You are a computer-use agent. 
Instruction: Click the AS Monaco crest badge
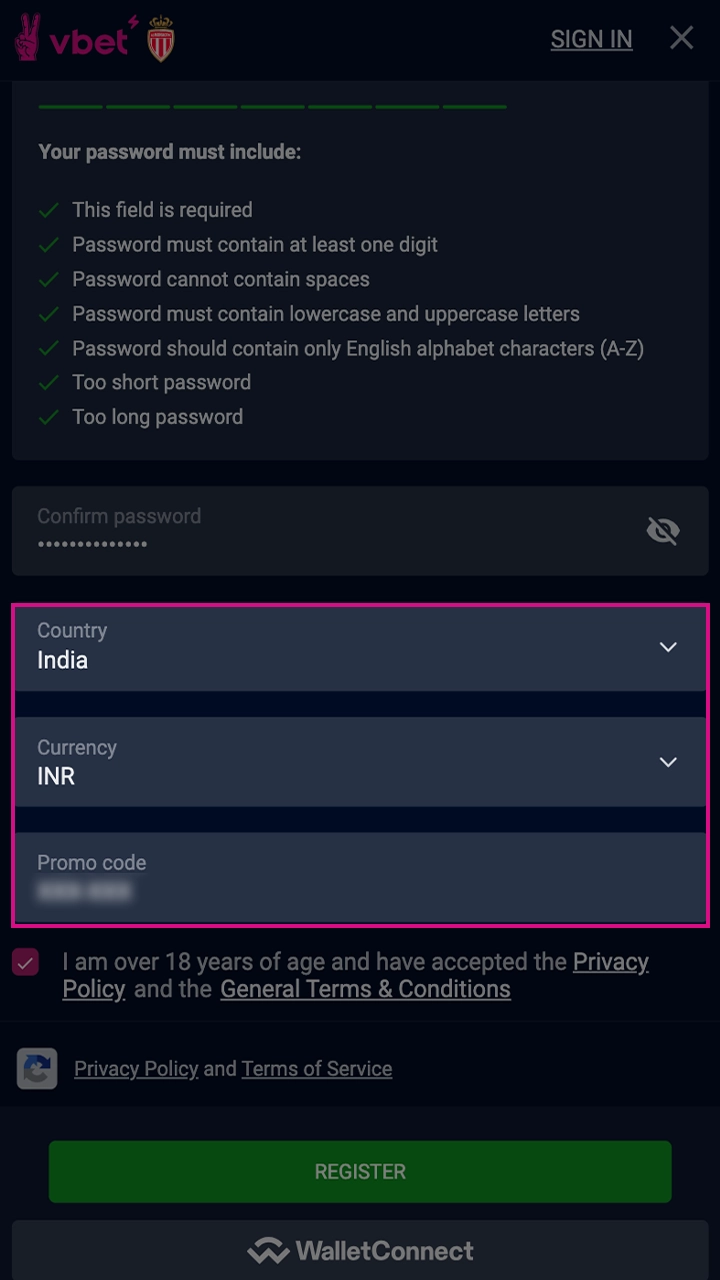click(x=161, y=40)
